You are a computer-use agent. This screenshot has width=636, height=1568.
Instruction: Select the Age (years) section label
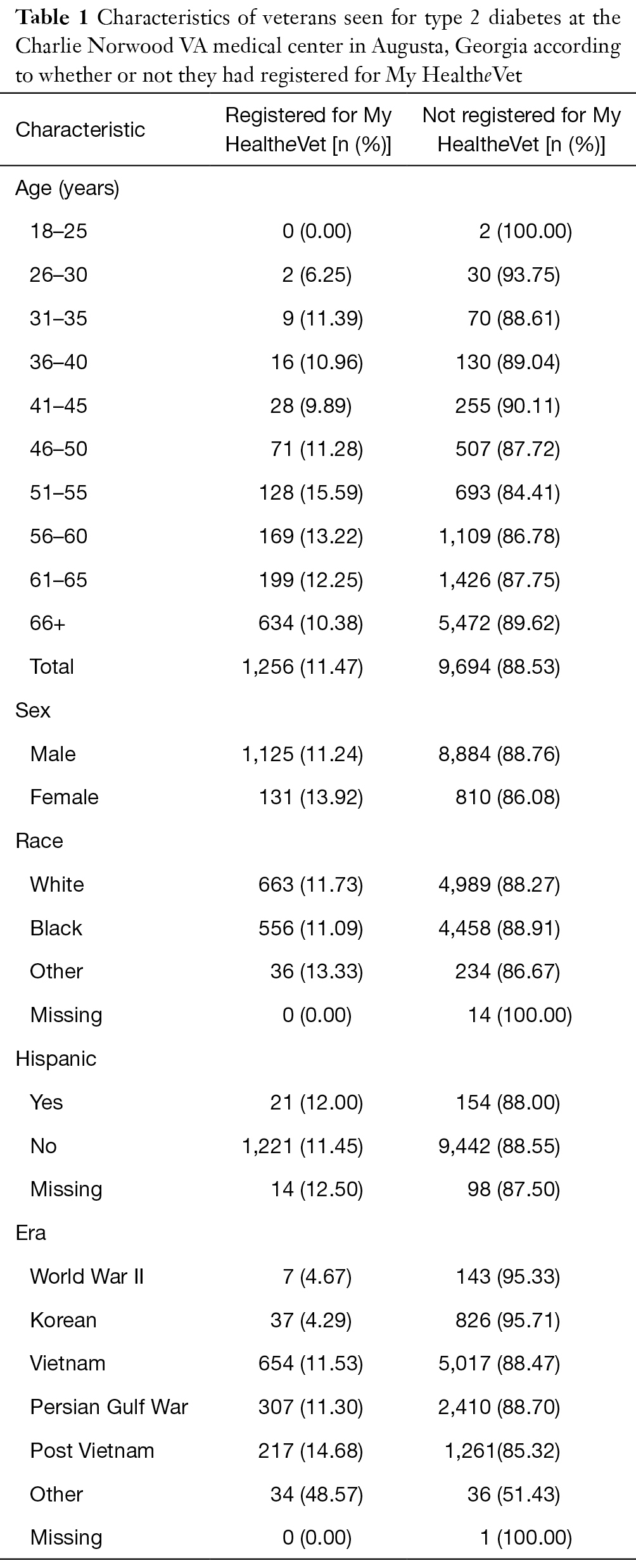[x=67, y=188]
